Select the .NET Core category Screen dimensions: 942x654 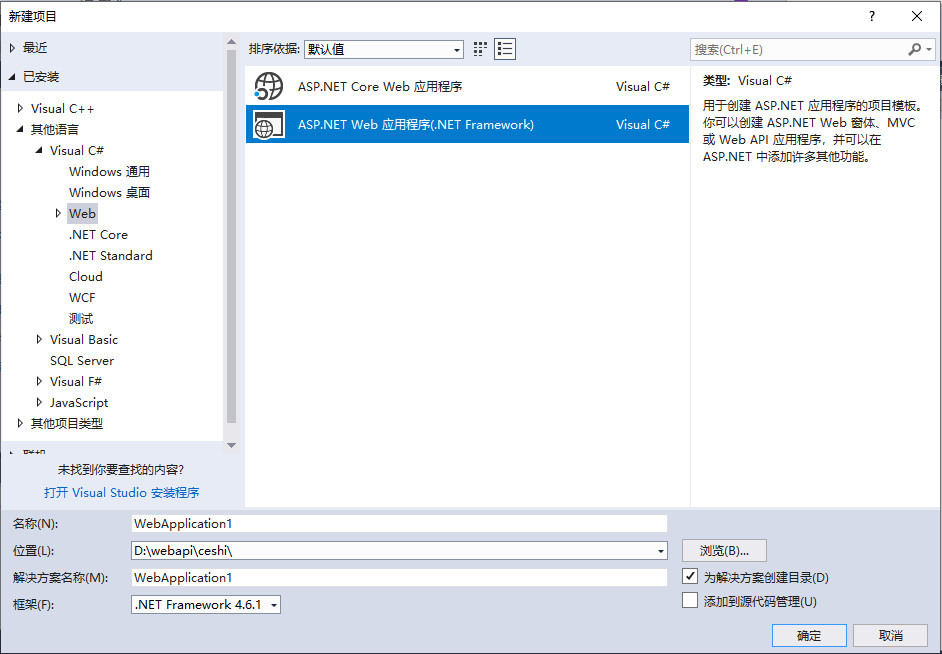(99, 234)
